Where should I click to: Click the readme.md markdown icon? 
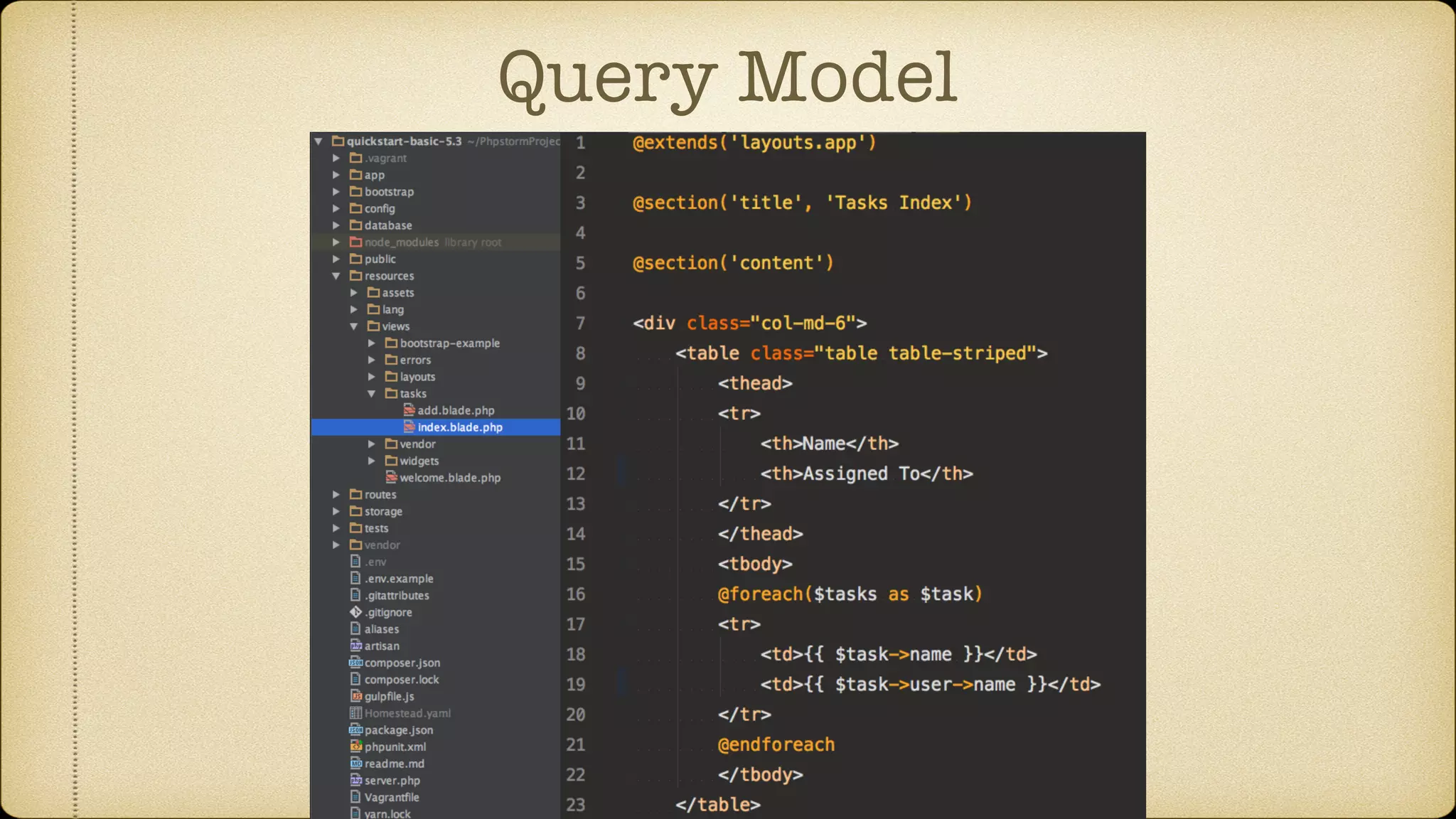point(356,764)
